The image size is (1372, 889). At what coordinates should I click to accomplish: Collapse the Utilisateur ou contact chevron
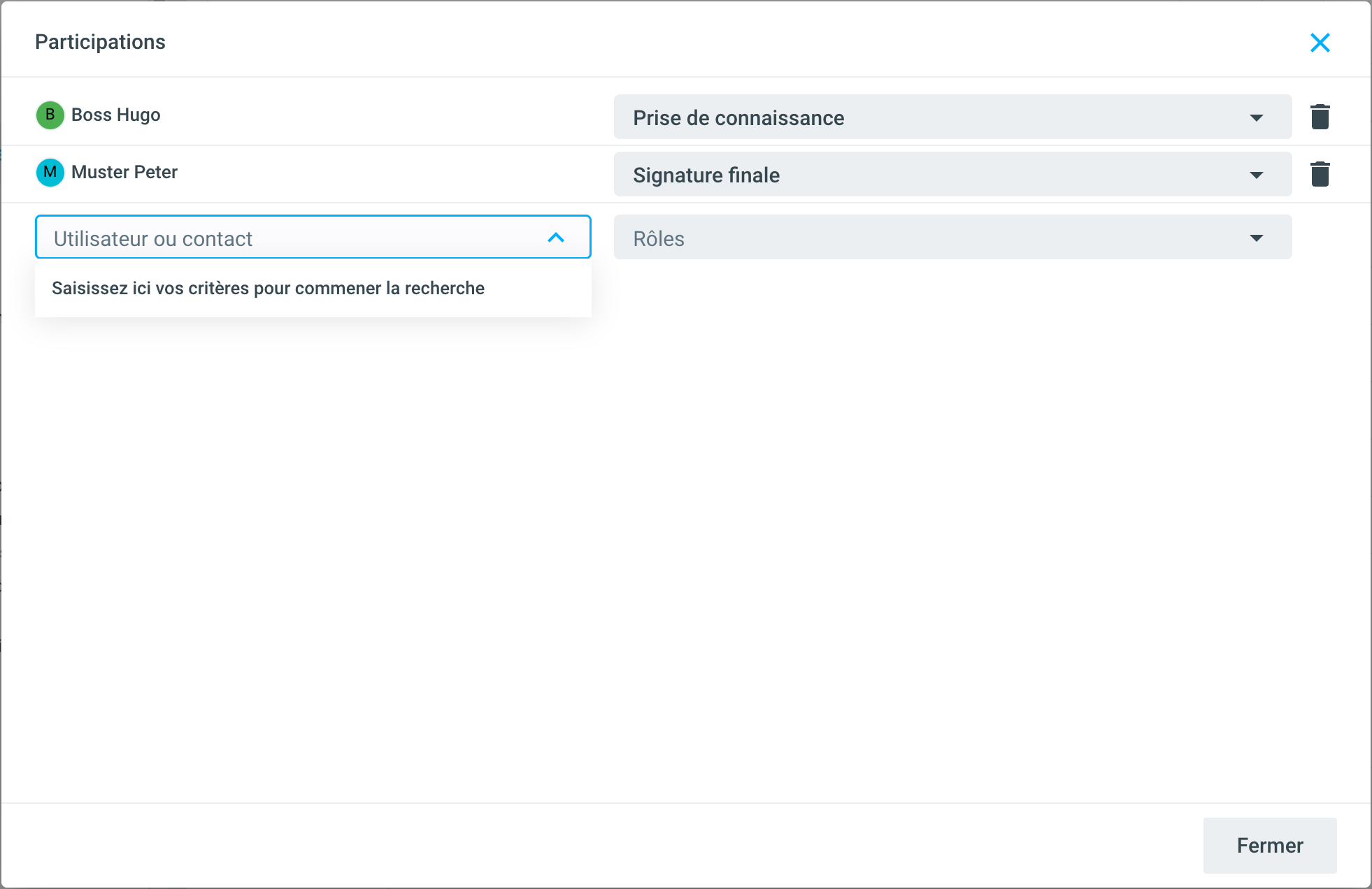(556, 238)
